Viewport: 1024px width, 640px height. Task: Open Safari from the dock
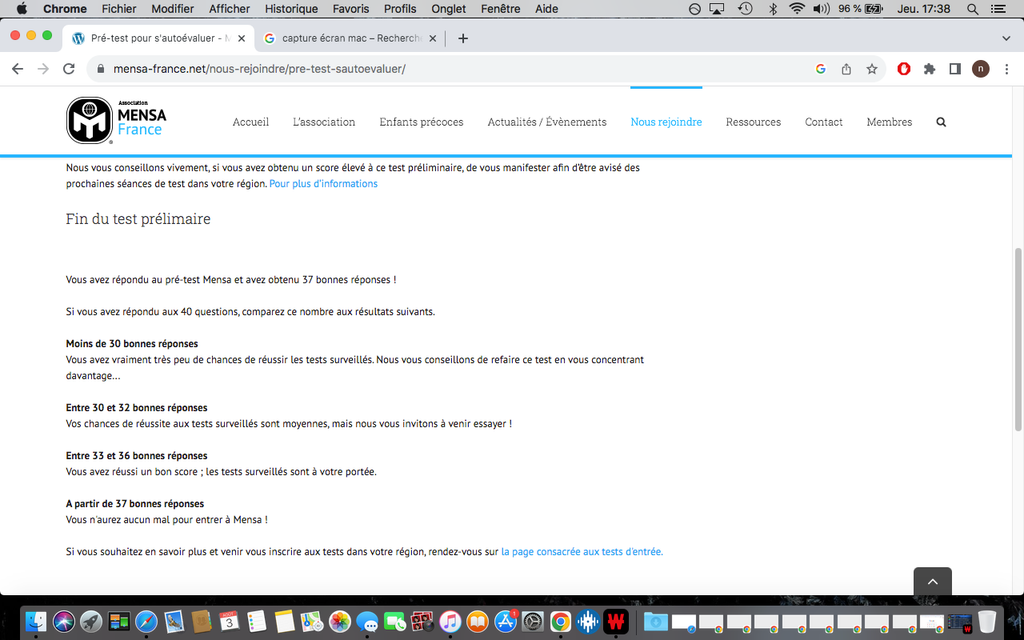(x=146, y=621)
